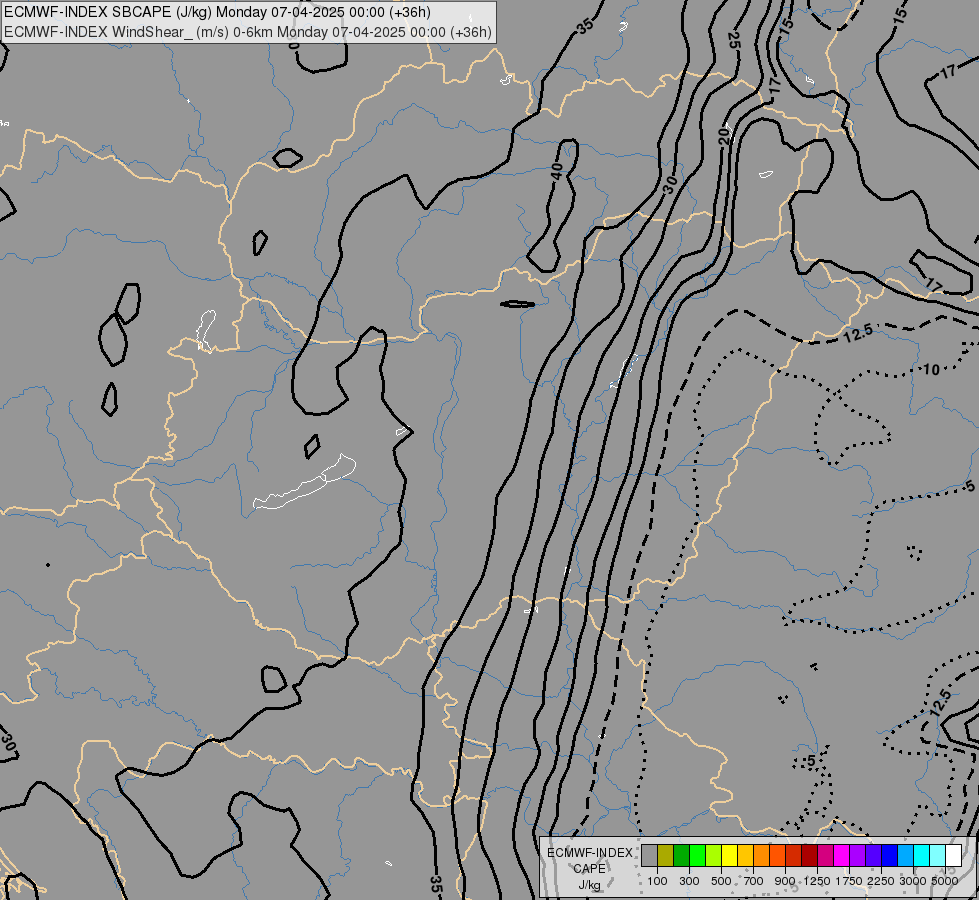Click the pure yellow legend swatch
Viewport: 979px width, 900px height.
pyautogui.click(x=729, y=856)
